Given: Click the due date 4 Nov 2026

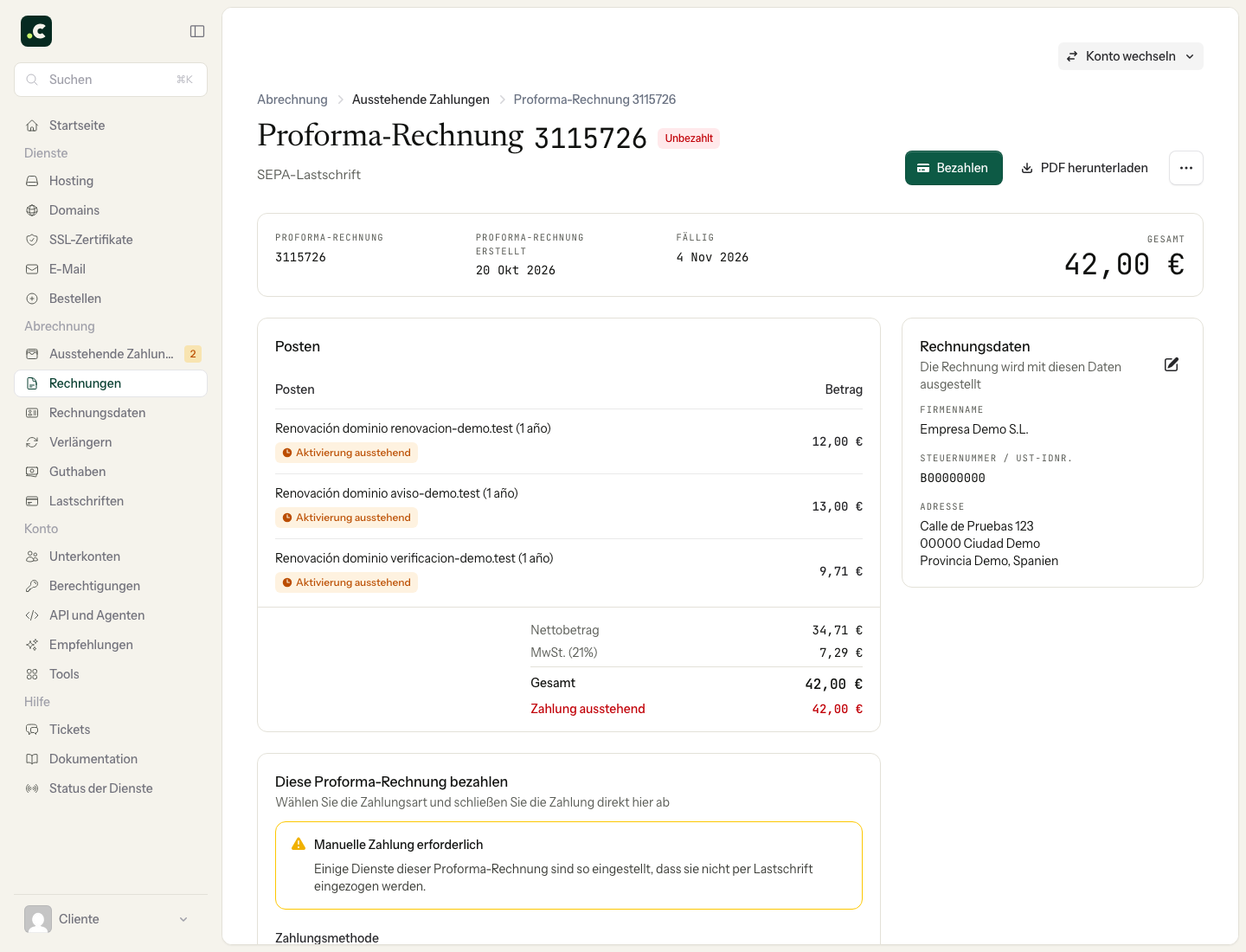Looking at the screenshot, I should (x=712, y=257).
